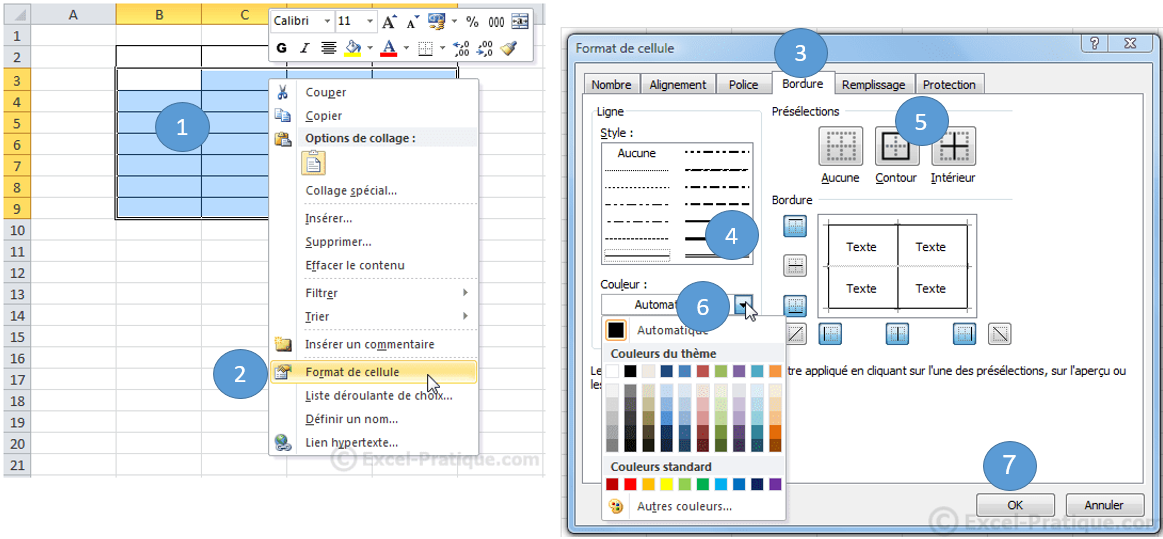Screen dimensions: 1163x539
Task: Select the format painter brush
Action: point(508,48)
